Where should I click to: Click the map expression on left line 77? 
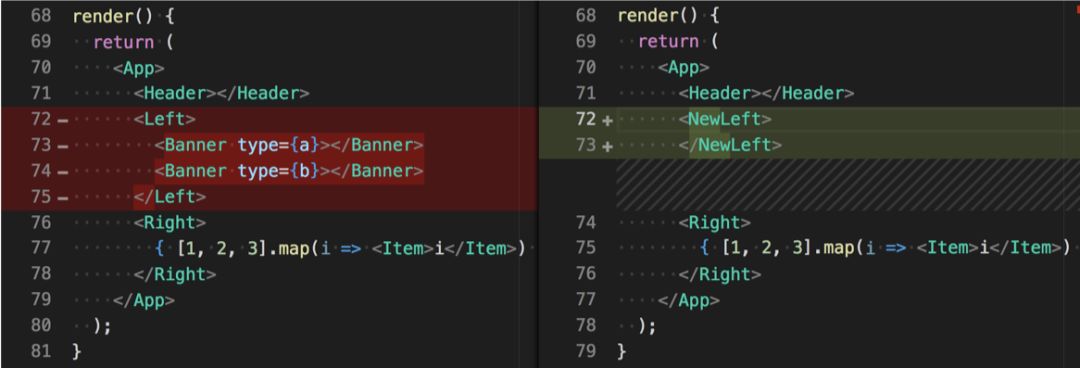(340, 248)
